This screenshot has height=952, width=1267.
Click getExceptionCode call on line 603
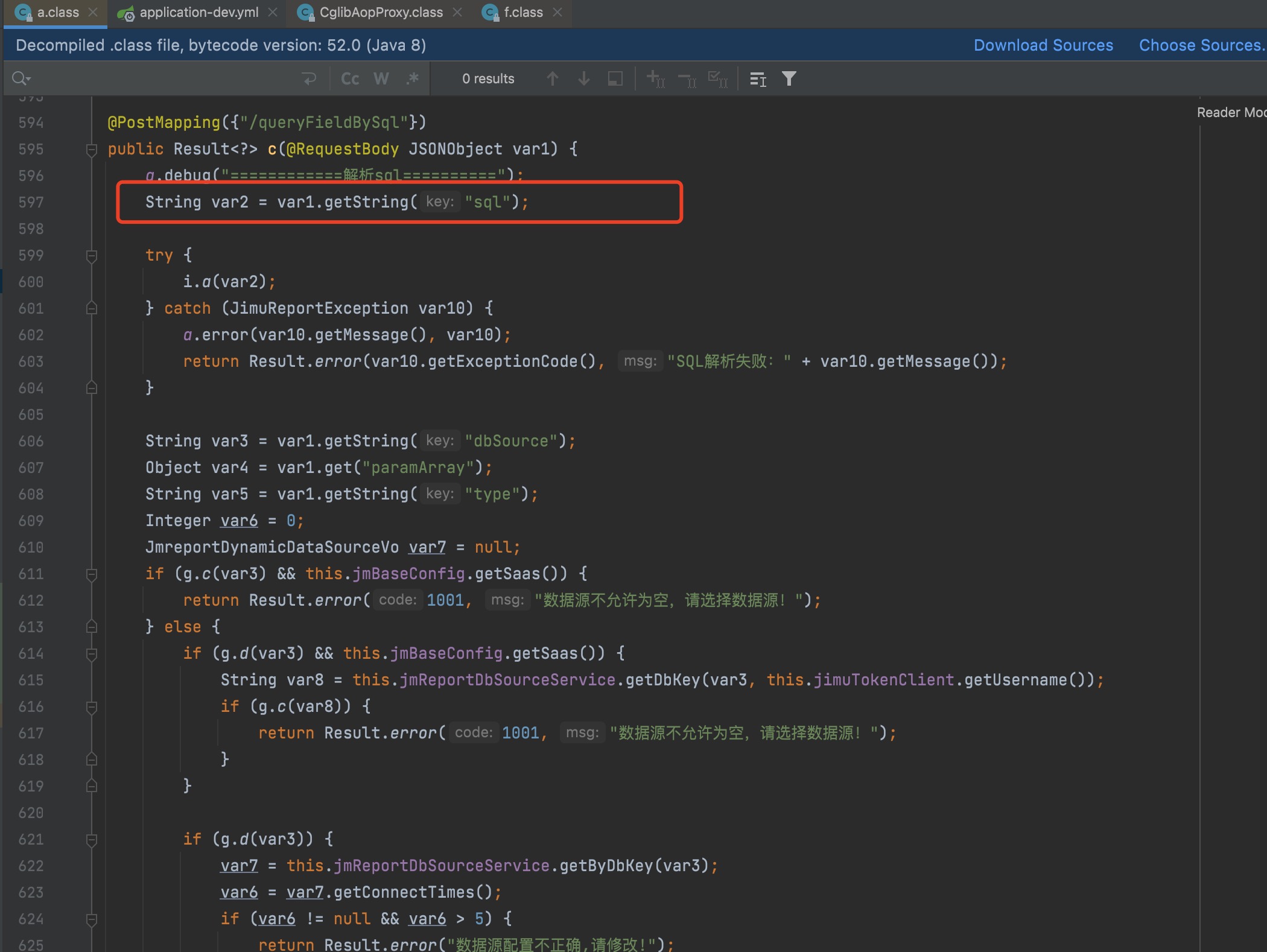pyautogui.click(x=502, y=361)
